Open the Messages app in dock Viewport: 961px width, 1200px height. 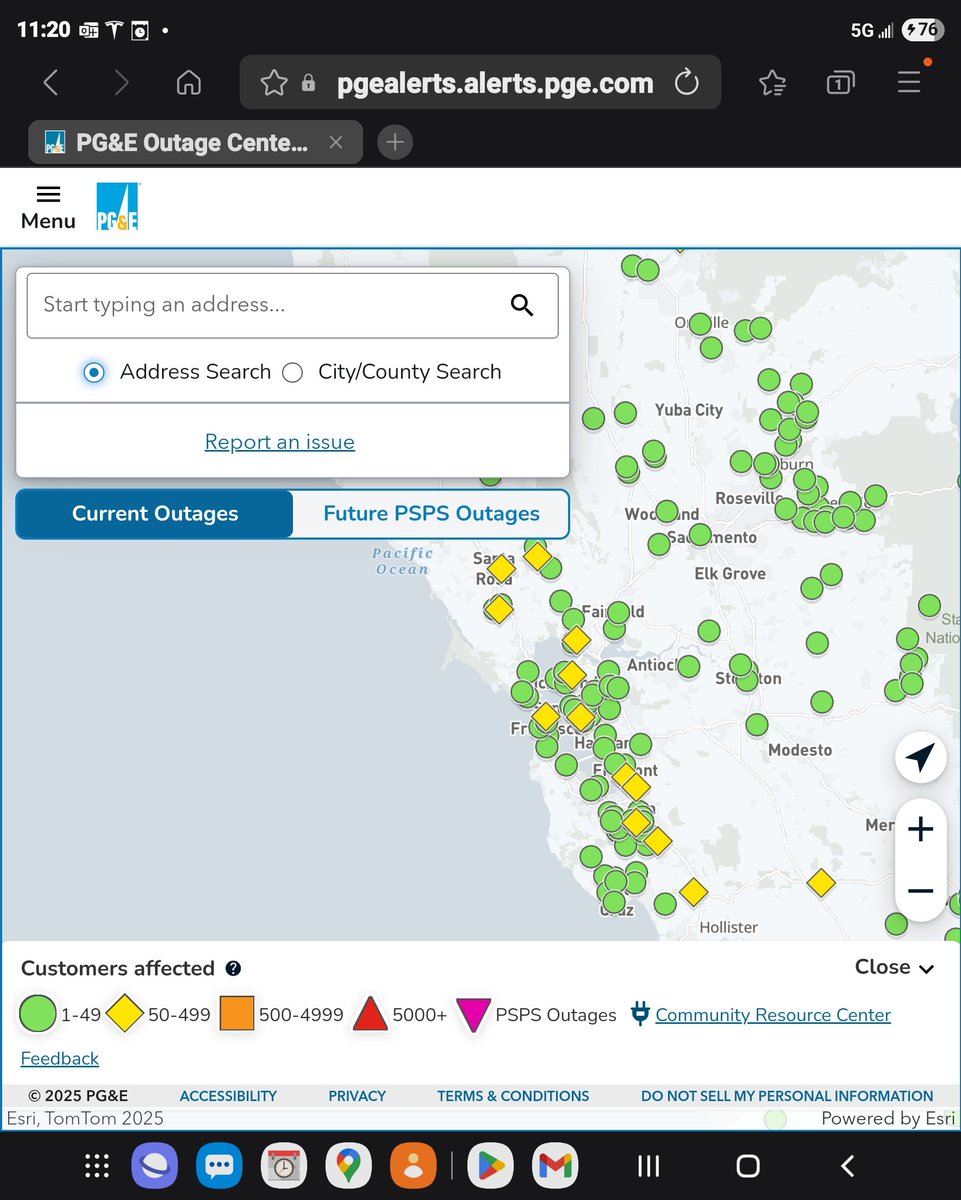click(x=219, y=1165)
